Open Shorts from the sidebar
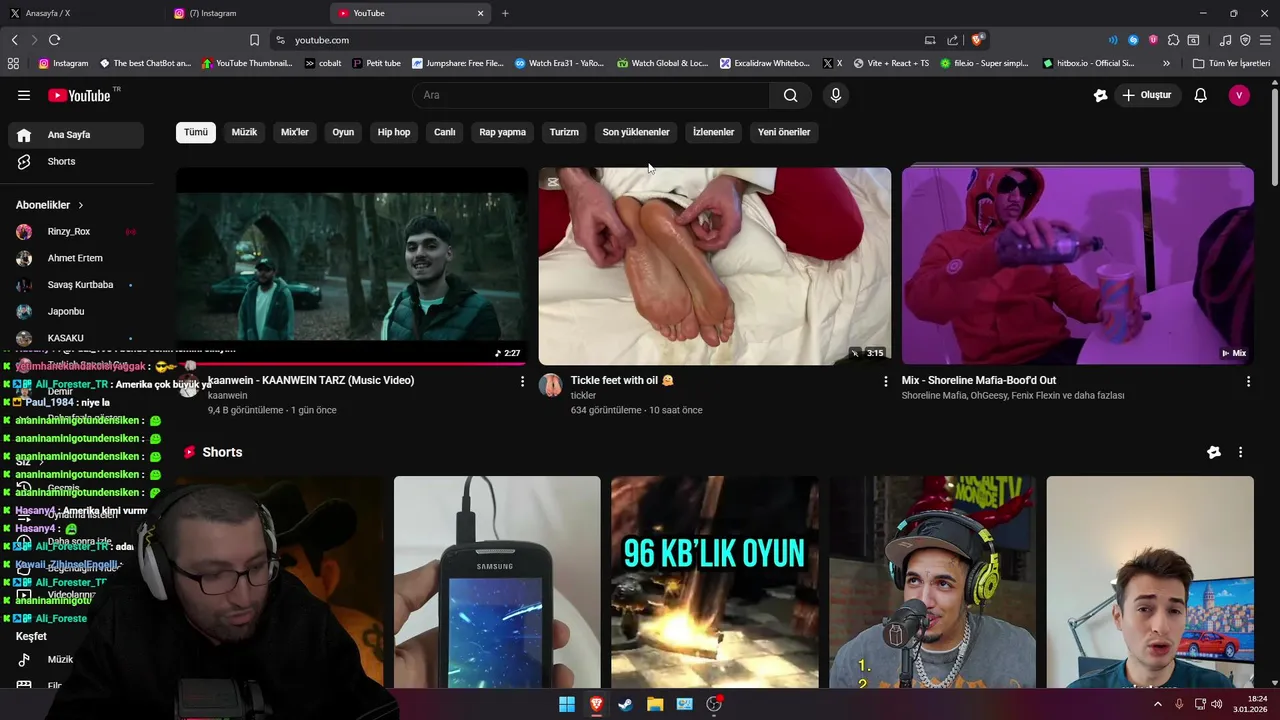Image resolution: width=1280 pixels, height=720 pixels. 76,161
